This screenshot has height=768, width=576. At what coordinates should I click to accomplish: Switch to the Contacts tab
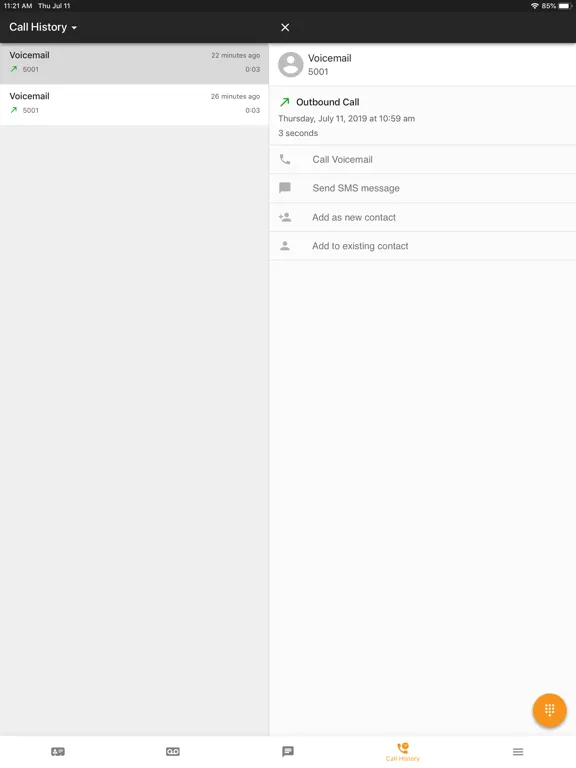point(58,751)
